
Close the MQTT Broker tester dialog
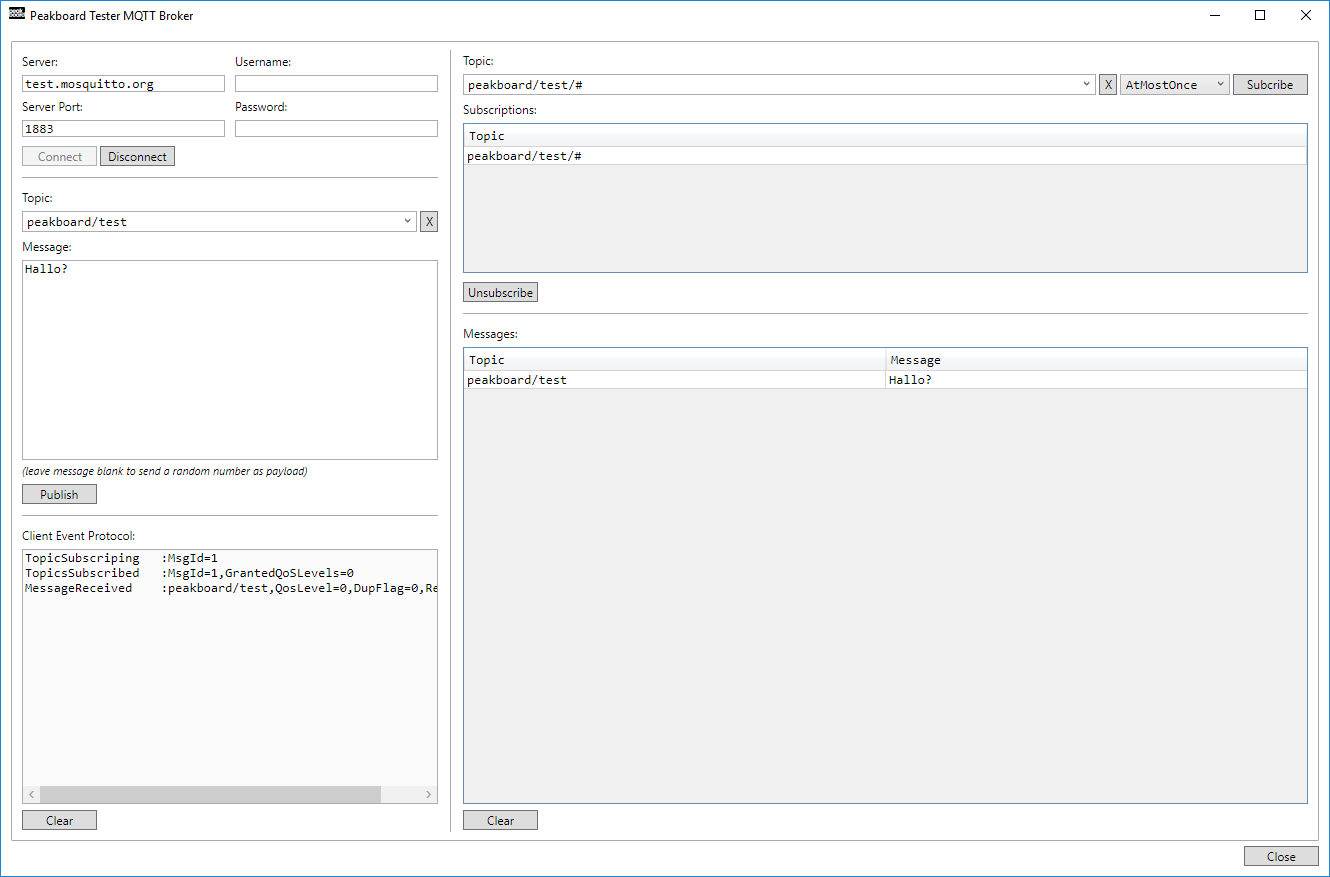coord(1281,856)
